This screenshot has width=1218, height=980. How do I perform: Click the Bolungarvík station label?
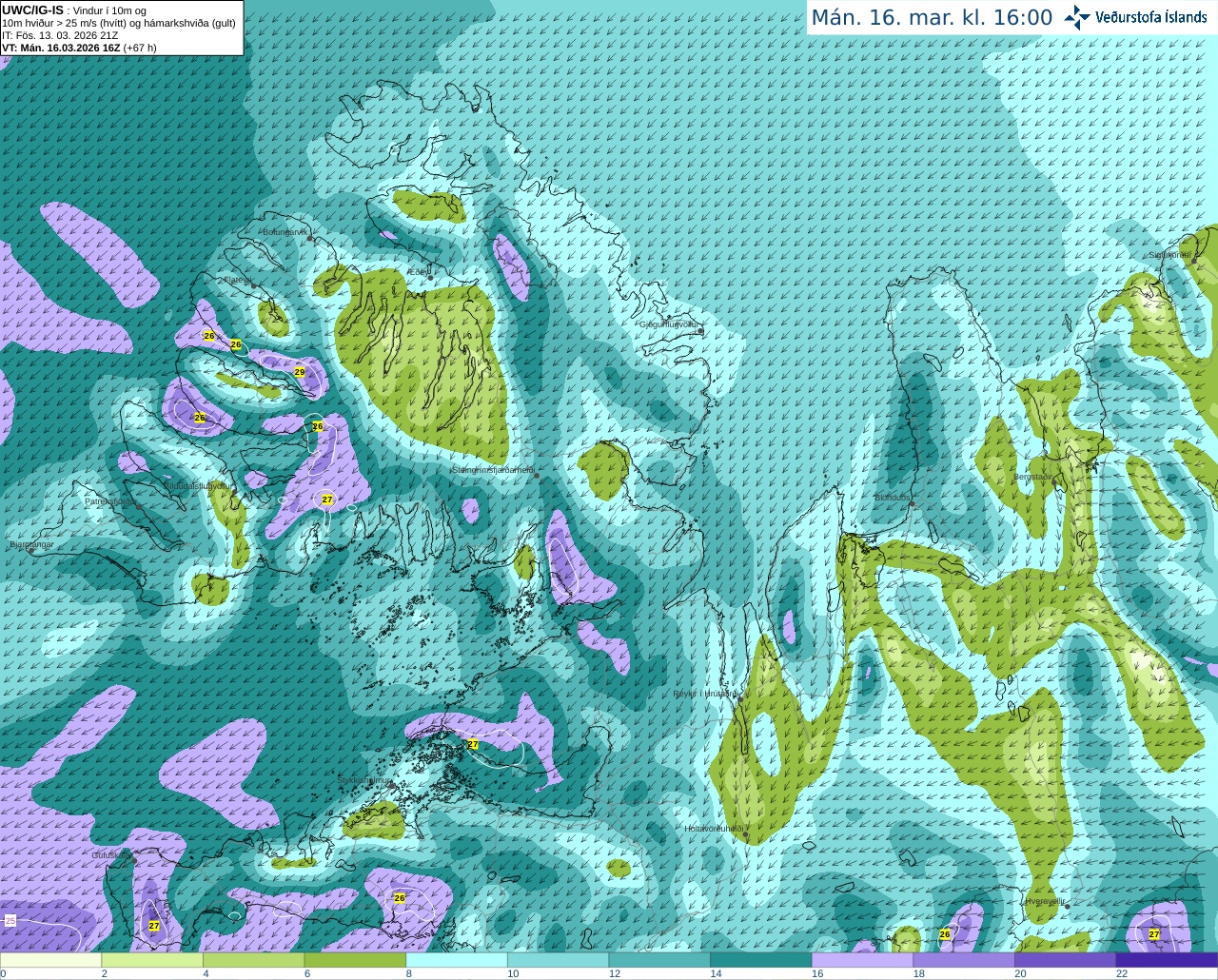285,231
